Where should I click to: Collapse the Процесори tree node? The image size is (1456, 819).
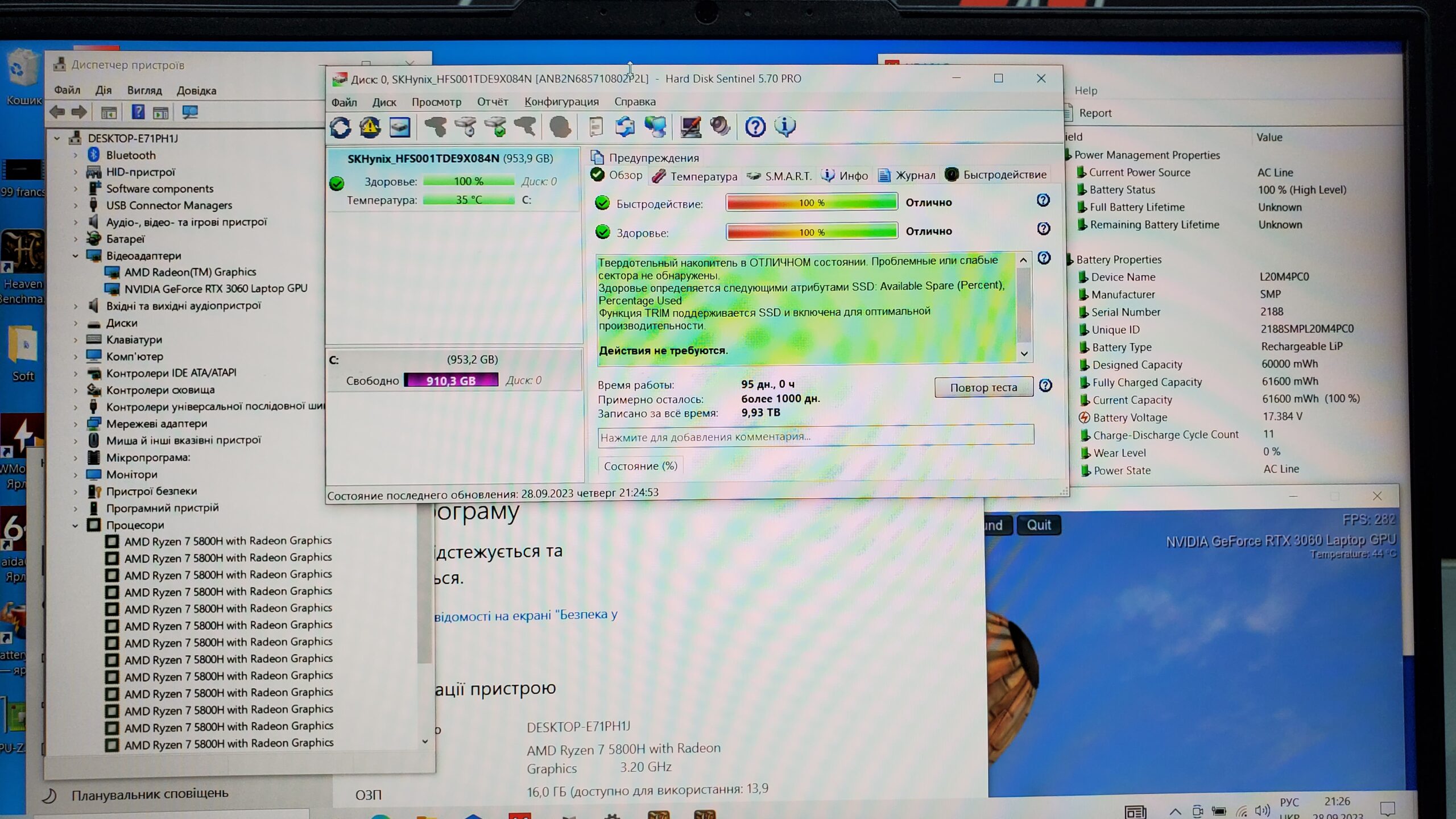(76, 526)
